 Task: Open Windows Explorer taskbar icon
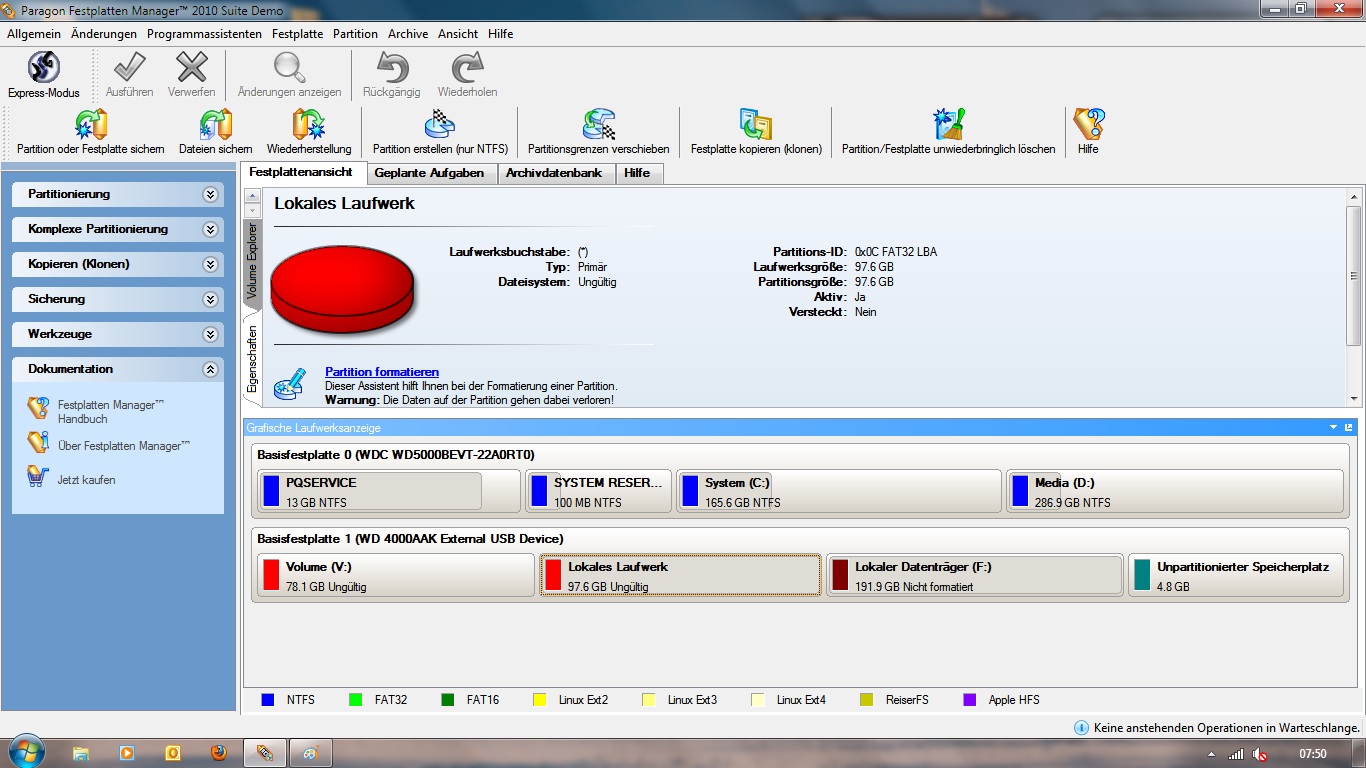point(81,752)
